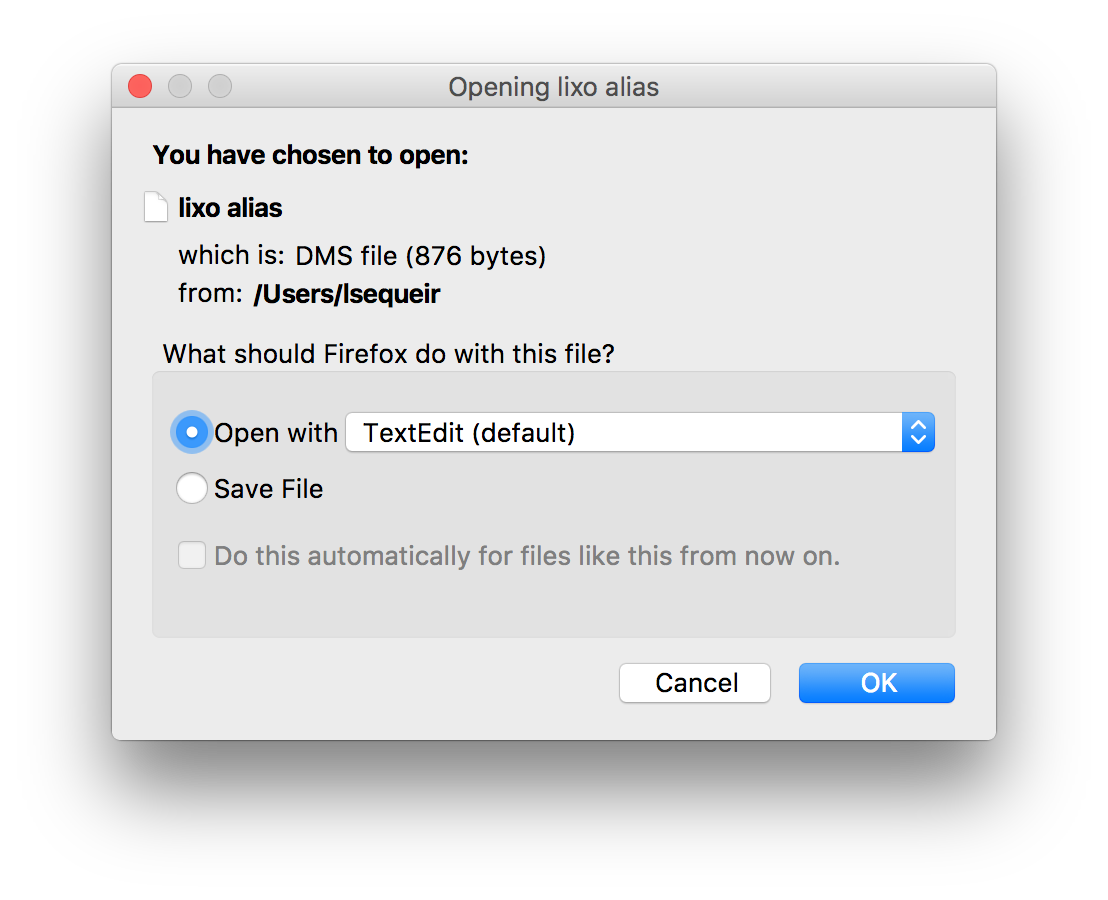The image size is (1108, 900).
Task: Click the dialog title 'Opening lixo alias'
Action: click(553, 87)
